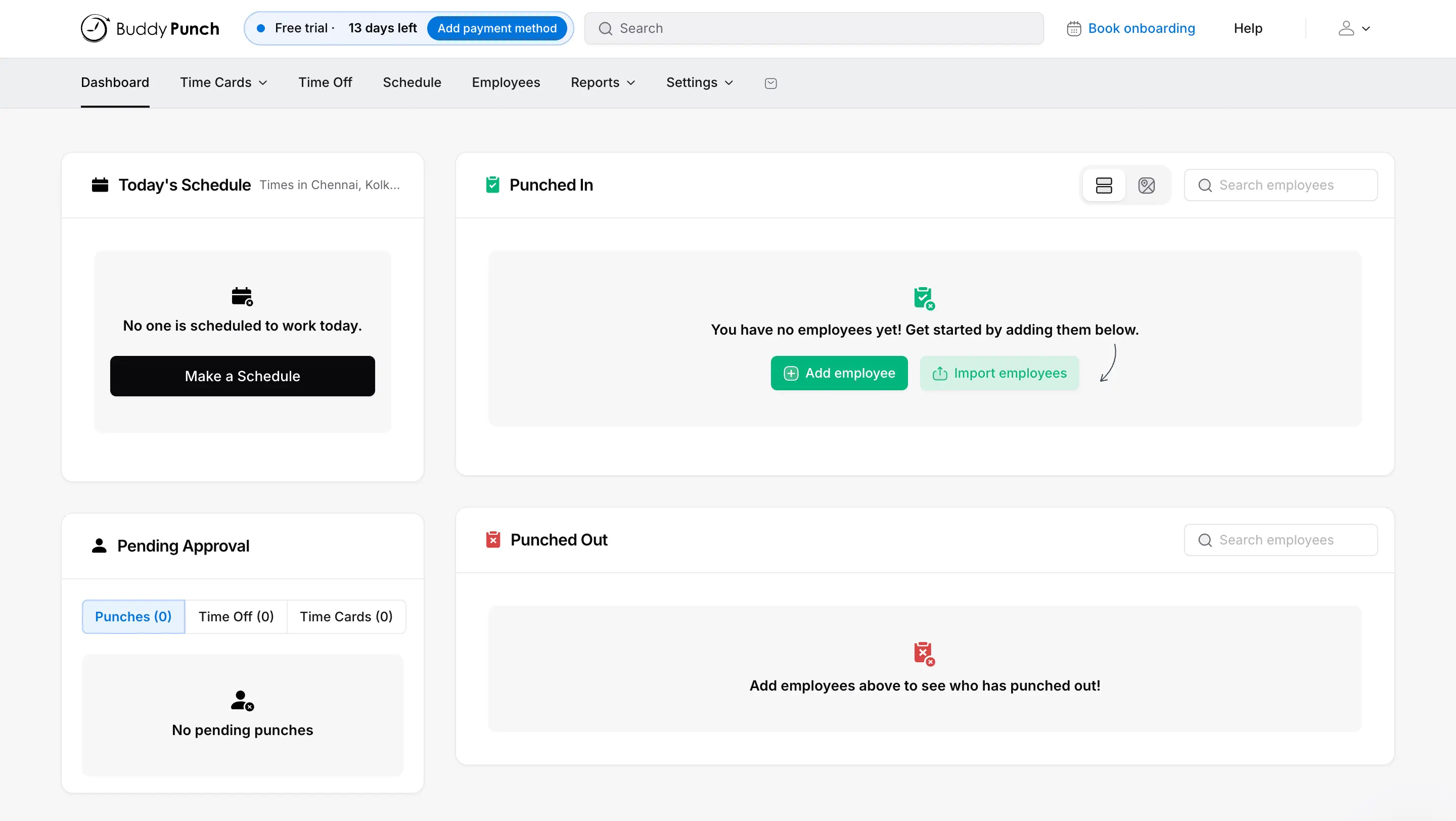Go to the Dashboard tab
Screen dimensions: 1456x821
tap(115, 82)
